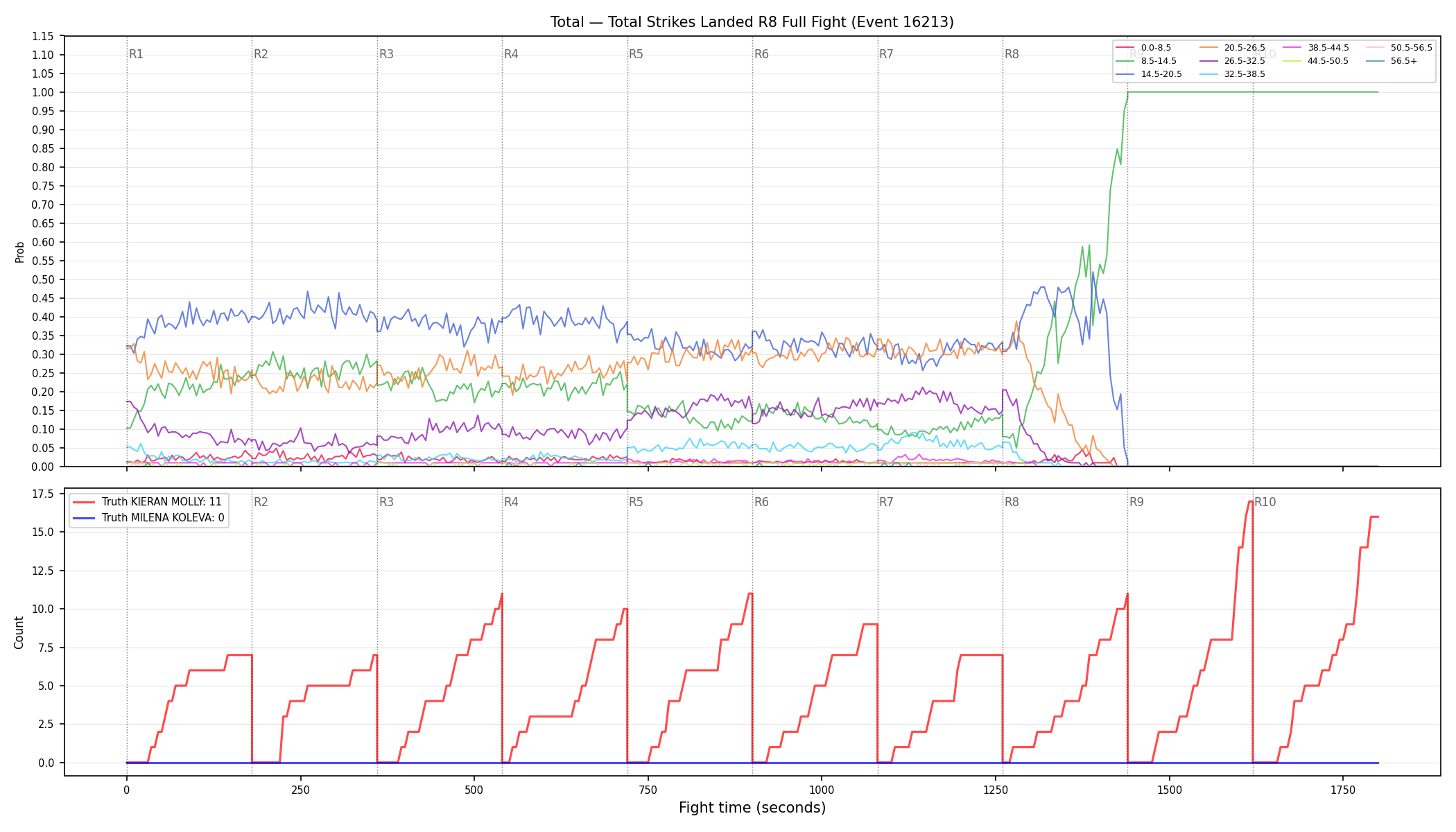
Task: Click the 10.0 tick on the Count axis
Action: pos(43,609)
